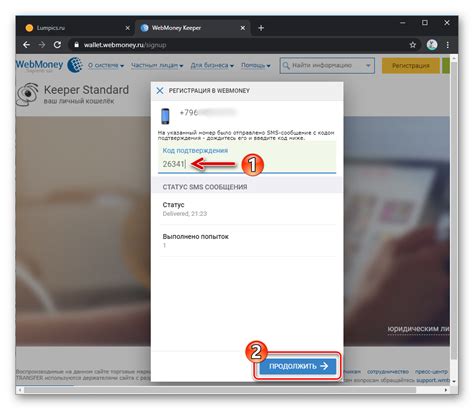
Task: Click 'Delivered, 21:23' status text
Action: pyautogui.click(x=185, y=214)
